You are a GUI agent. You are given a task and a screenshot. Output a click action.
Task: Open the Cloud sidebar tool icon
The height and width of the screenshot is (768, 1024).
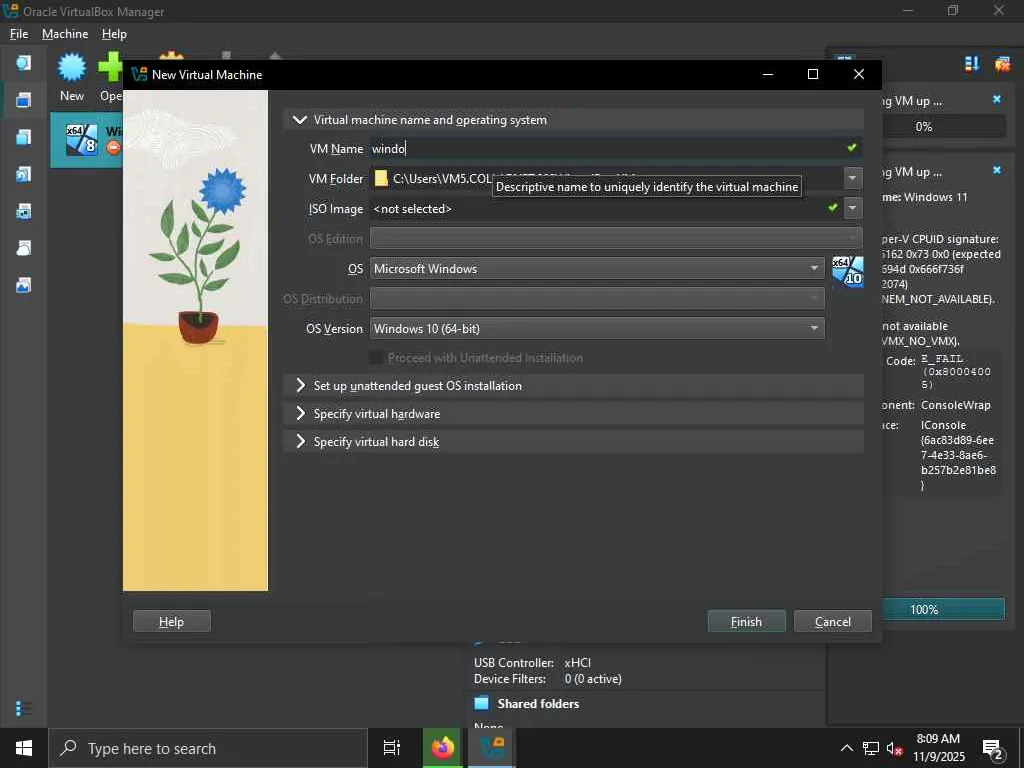tap(24, 248)
